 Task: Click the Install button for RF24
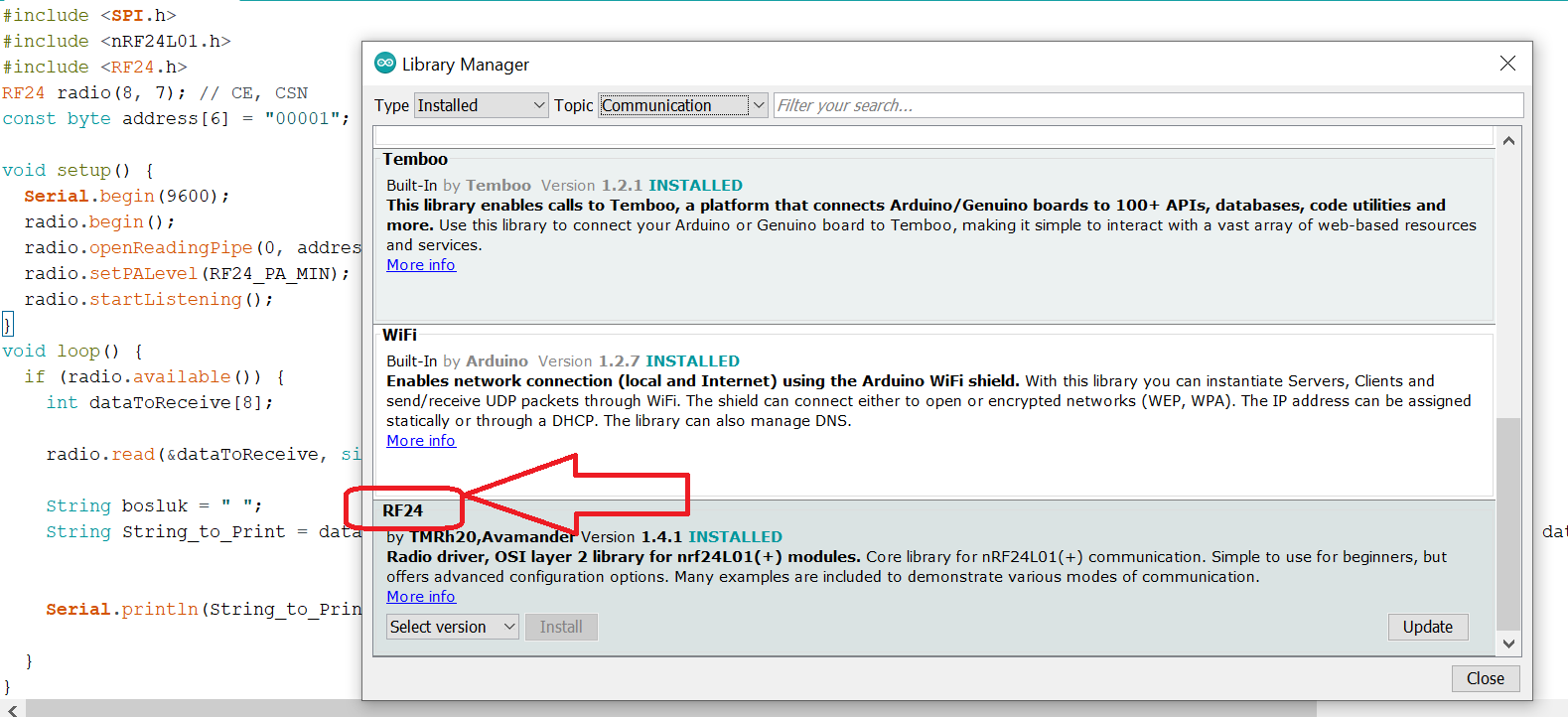(x=561, y=627)
